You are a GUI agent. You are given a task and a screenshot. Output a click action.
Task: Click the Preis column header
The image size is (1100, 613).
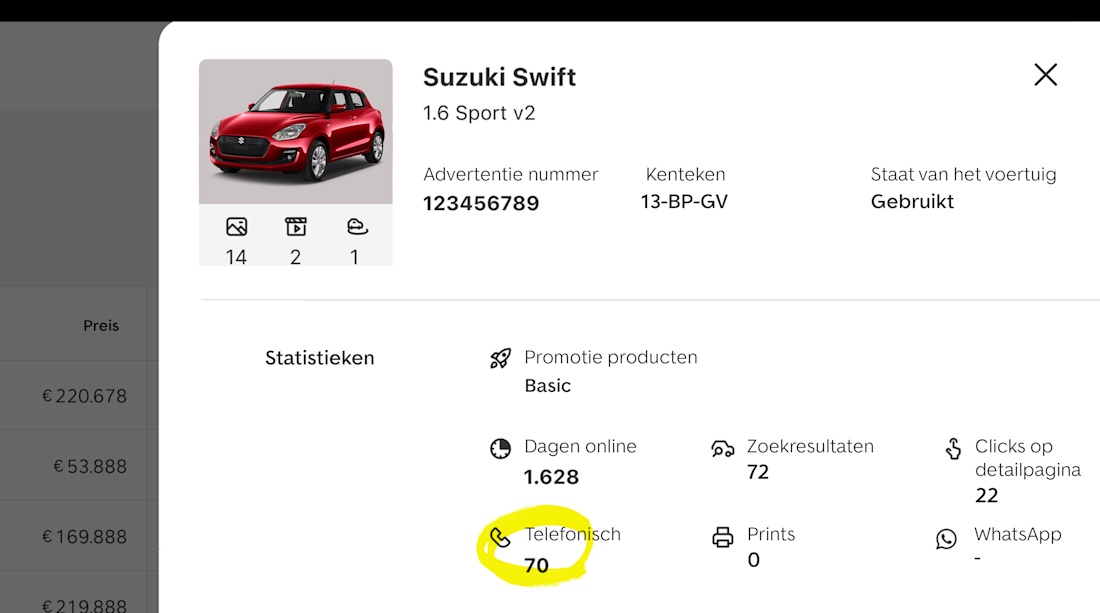[x=101, y=325]
